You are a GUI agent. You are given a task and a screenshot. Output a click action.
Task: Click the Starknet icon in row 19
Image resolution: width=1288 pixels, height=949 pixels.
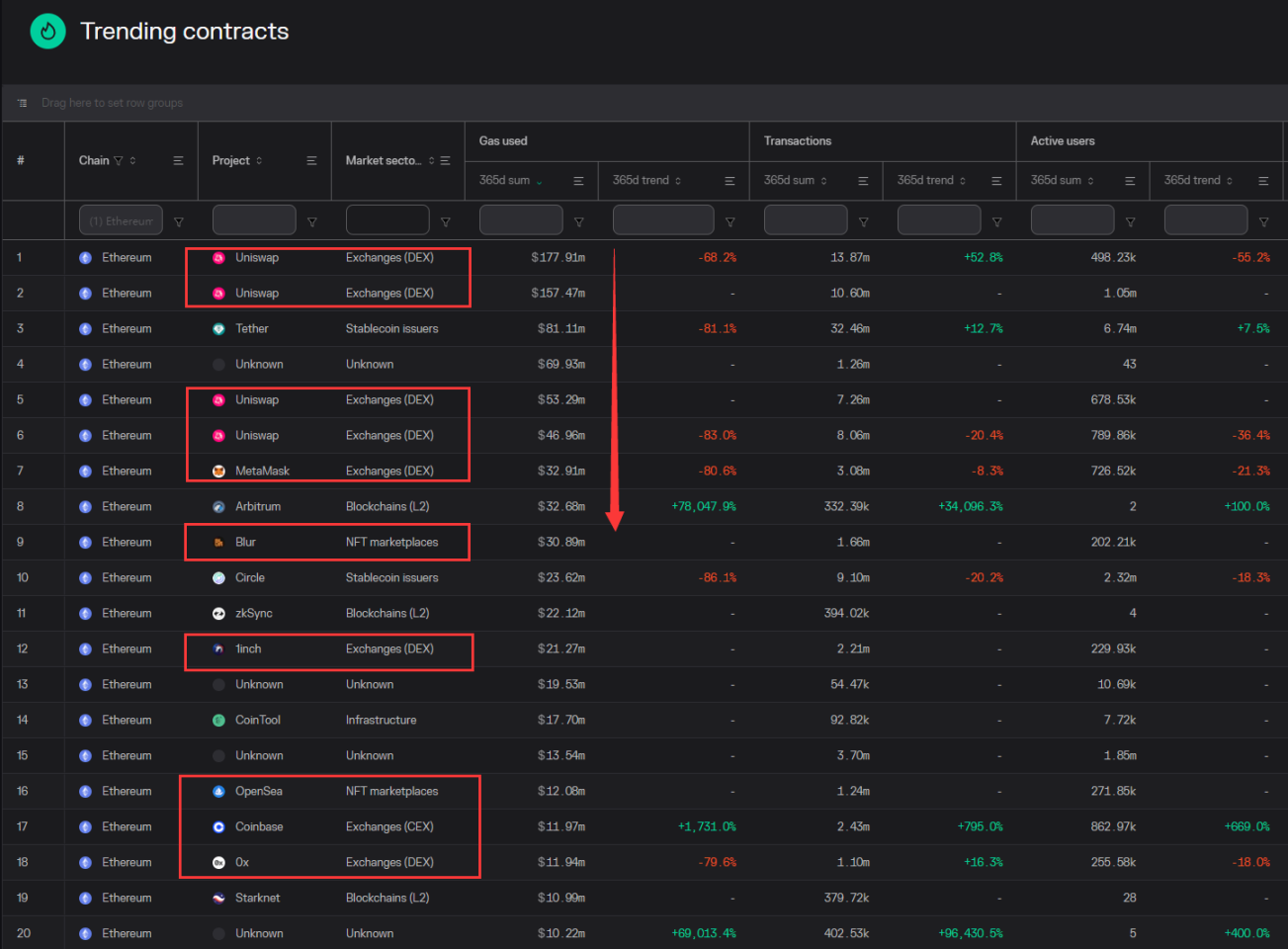218,899
